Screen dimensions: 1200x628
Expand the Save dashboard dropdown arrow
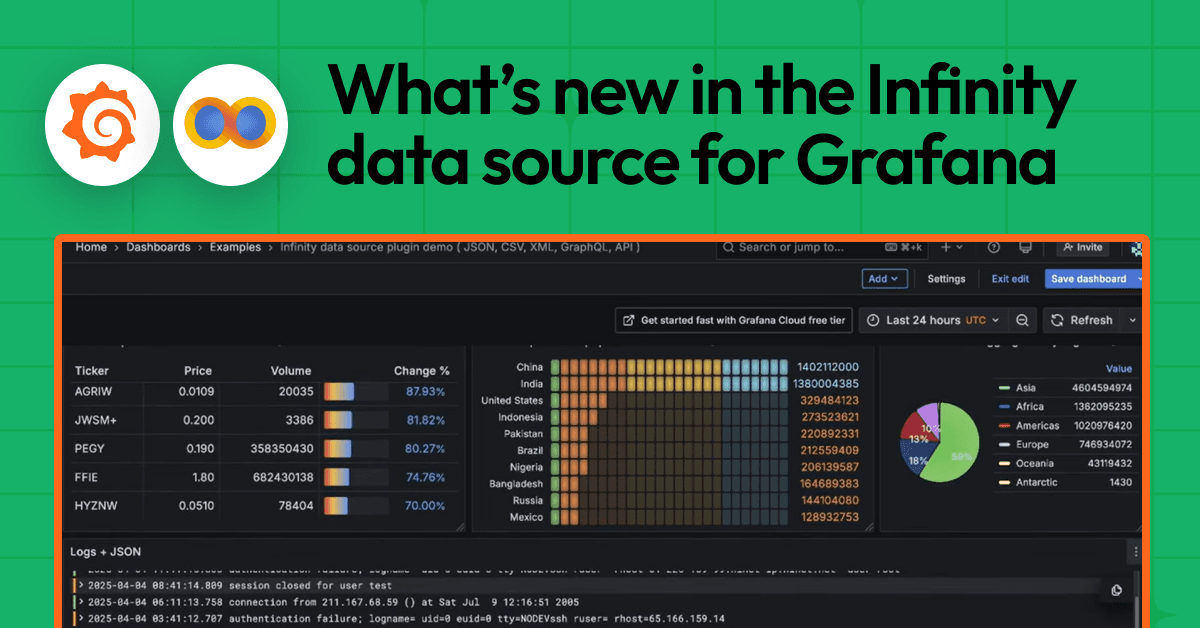point(1141,279)
